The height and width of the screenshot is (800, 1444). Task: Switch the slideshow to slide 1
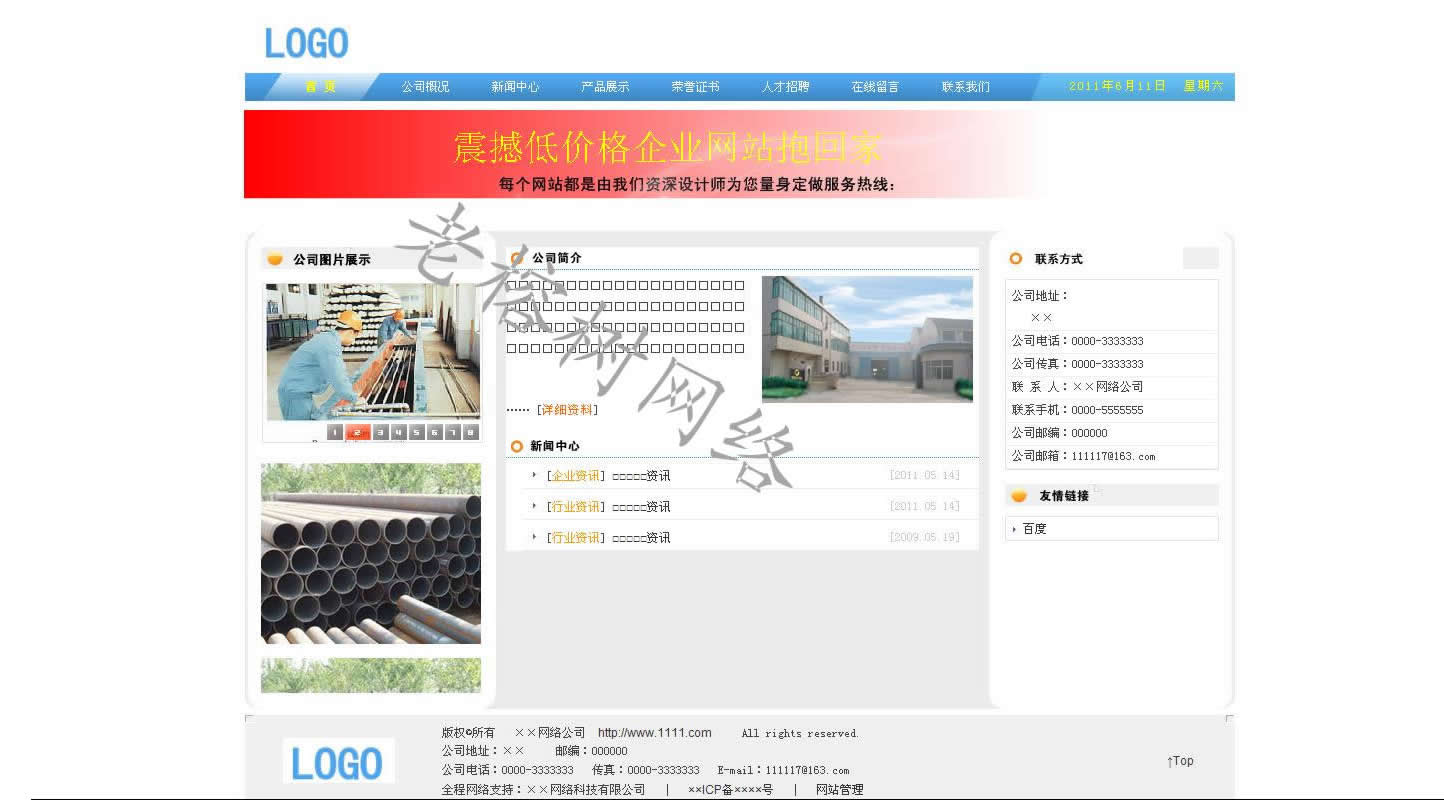click(x=335, y=433)
